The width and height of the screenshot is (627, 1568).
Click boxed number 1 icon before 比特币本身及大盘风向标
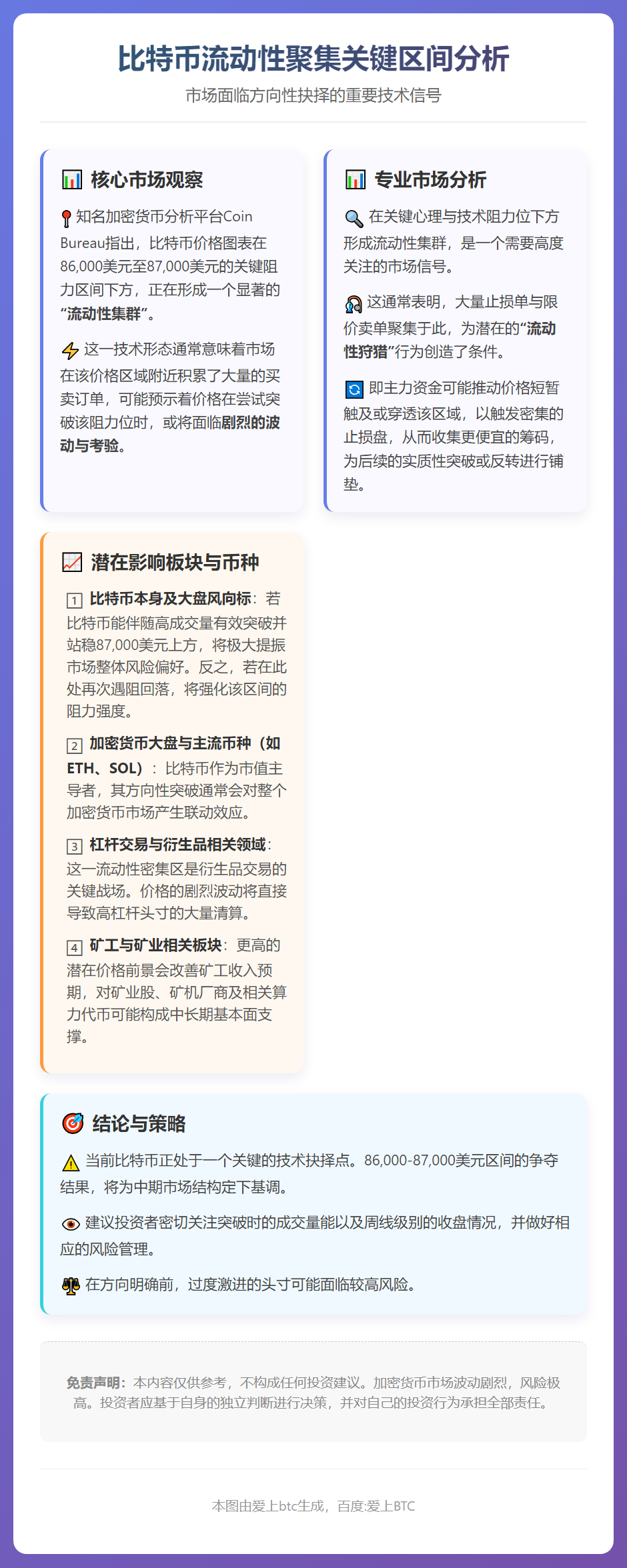(75, 600)
